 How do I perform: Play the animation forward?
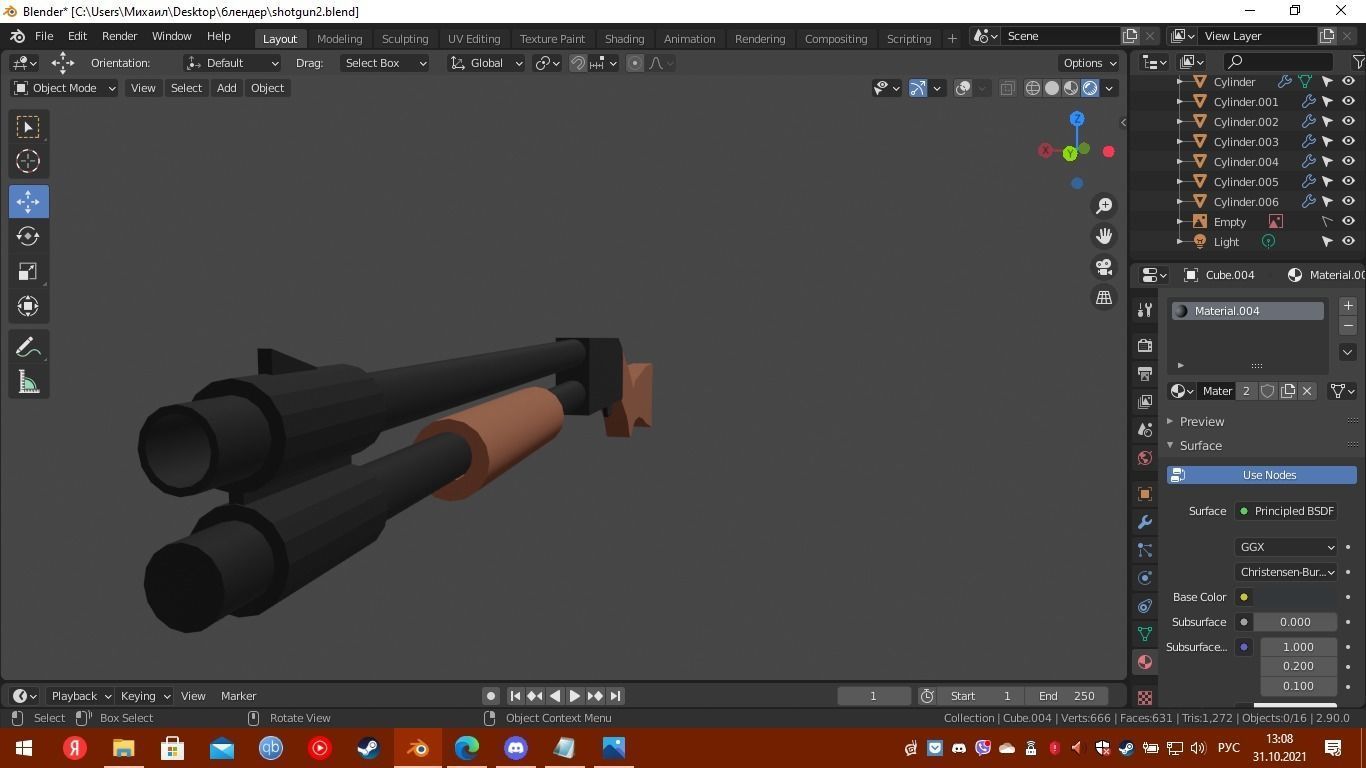click(x=575, y=696)
